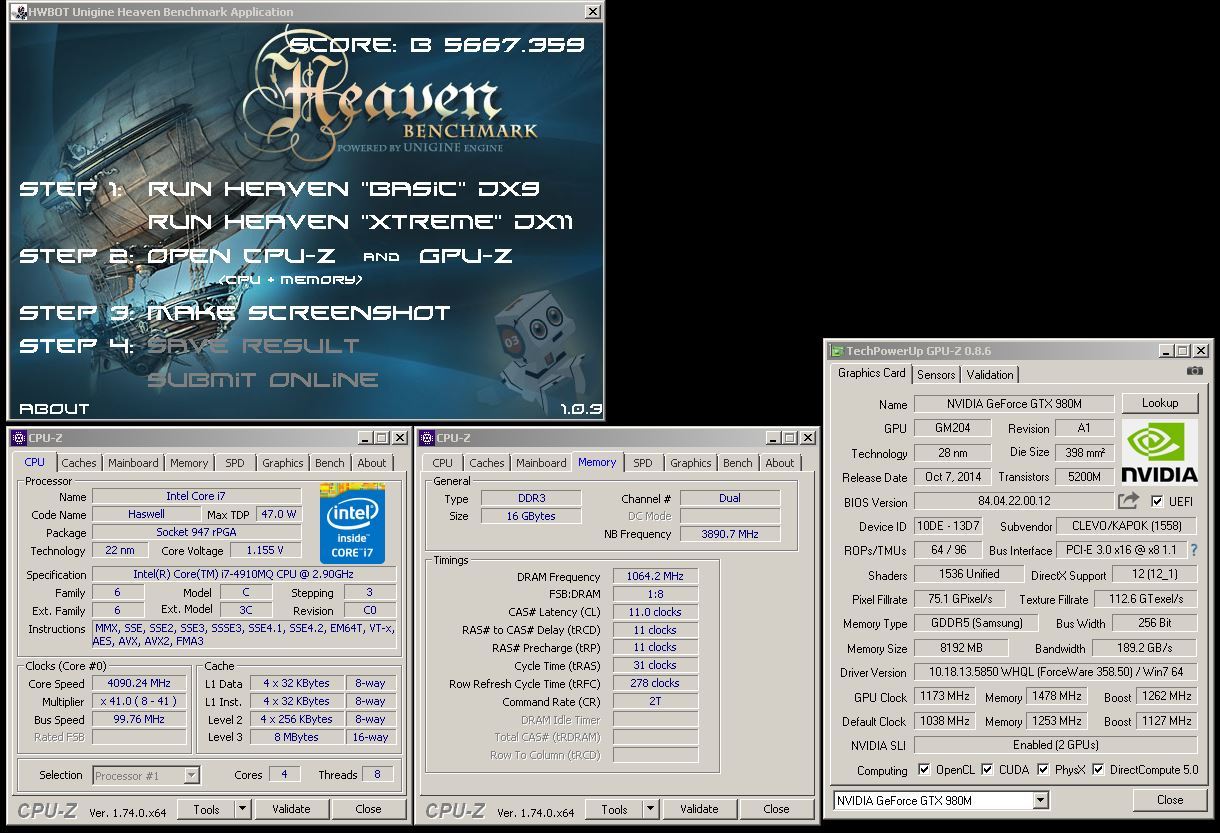The height and width of the screenshot is (833, 1220).
Task: Open the Memory tab in the CPU window
Action: 189,463
